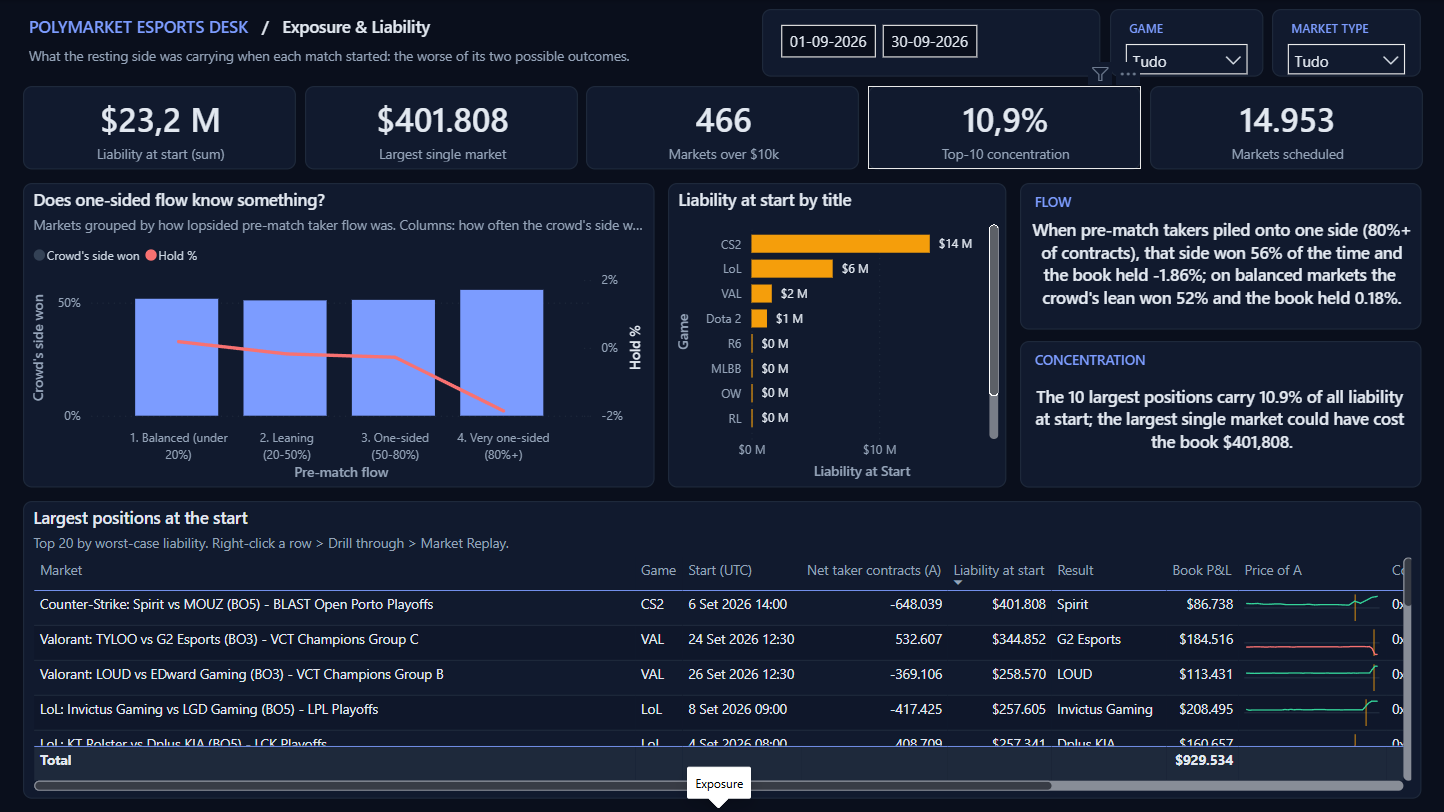Select the TYLOO vs G2 Esports market row
Image resolution: width=1444 pixels, height=812 pixels.
[718, 640]
